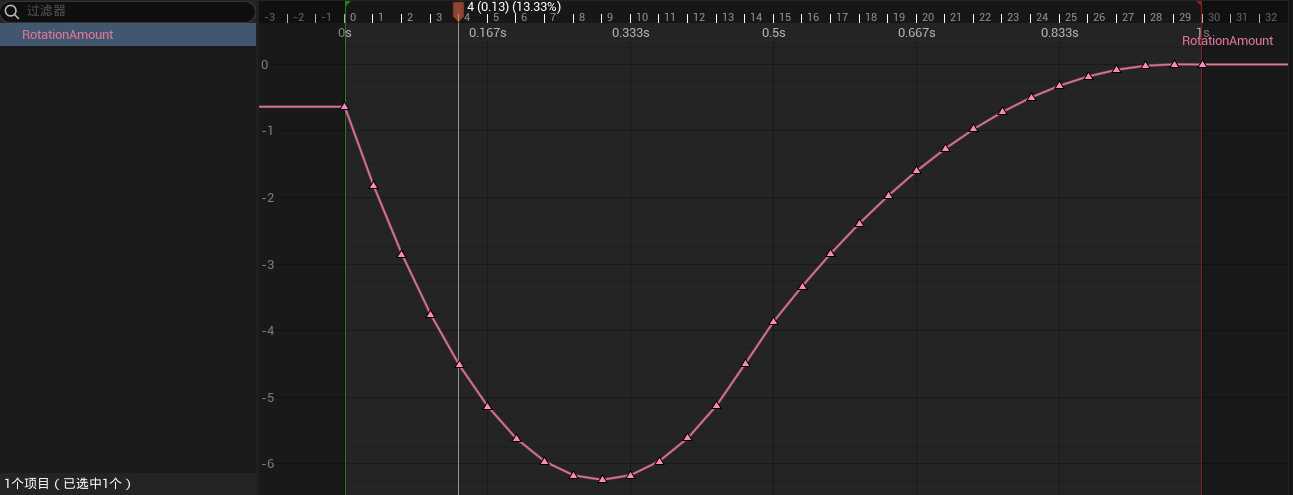Select the lowest keyframe at curve minimum
The image size is (1293, 495).
[602, 480]
